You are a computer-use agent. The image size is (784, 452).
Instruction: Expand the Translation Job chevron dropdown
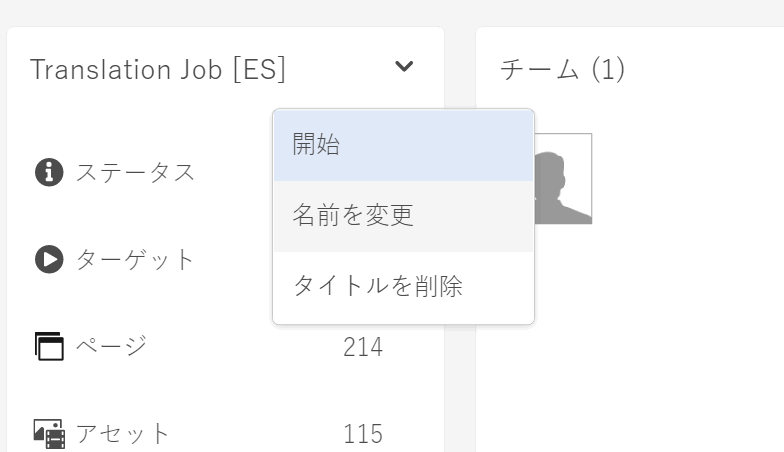[x=404, y=67]
